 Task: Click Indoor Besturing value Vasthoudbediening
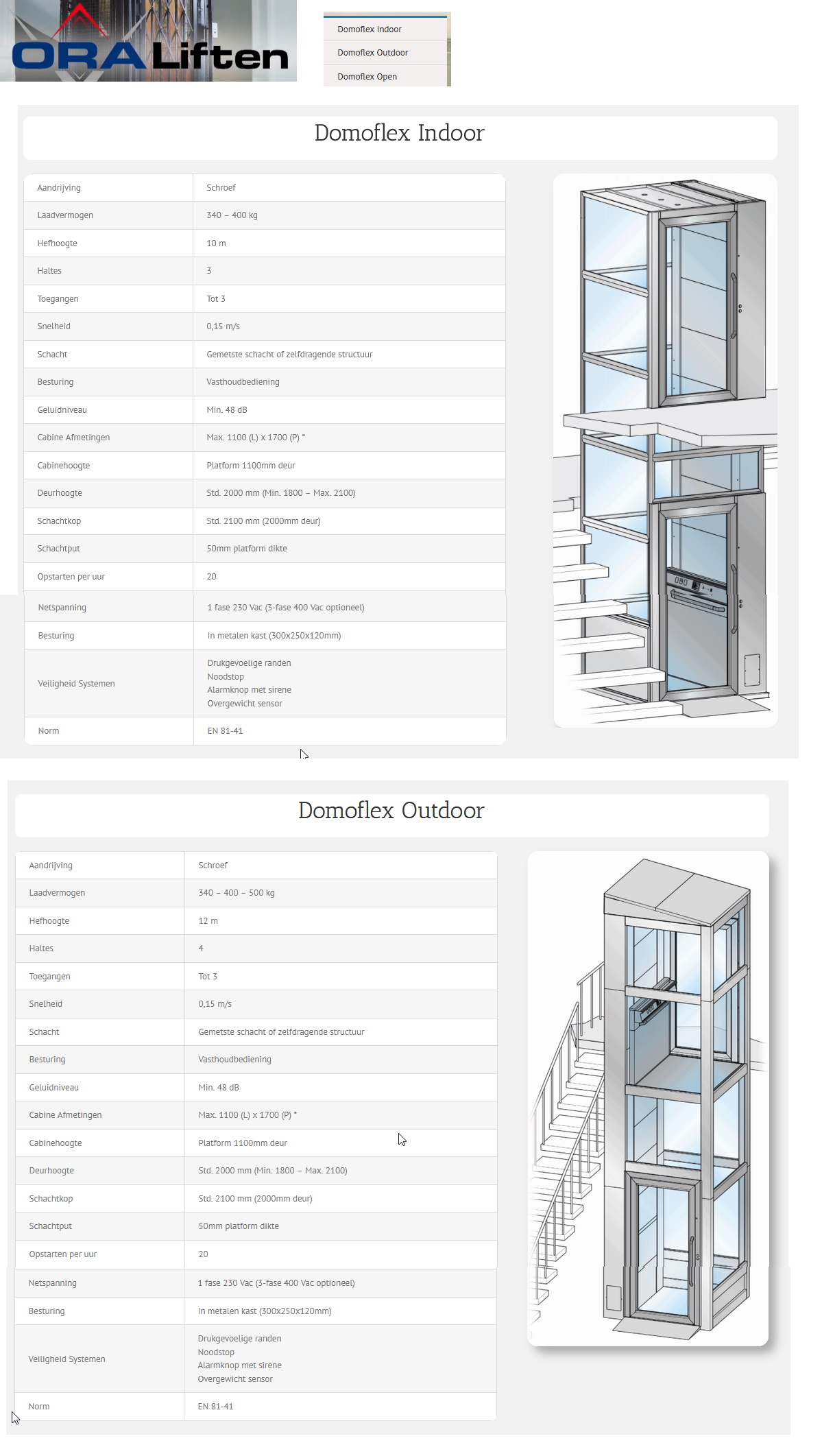tap(243, 382)
